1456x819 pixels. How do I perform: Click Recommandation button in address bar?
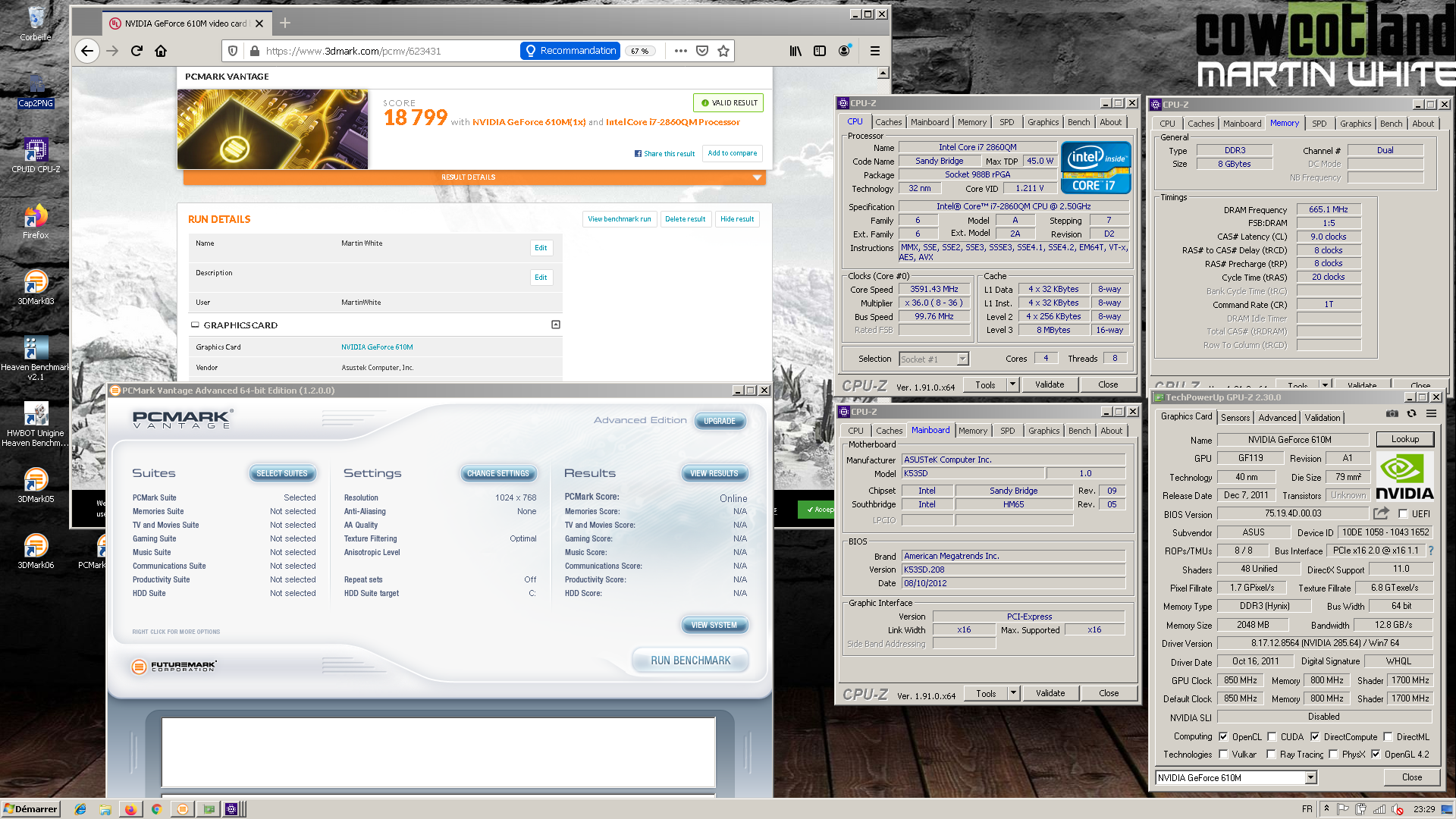[x=570, y=51]
